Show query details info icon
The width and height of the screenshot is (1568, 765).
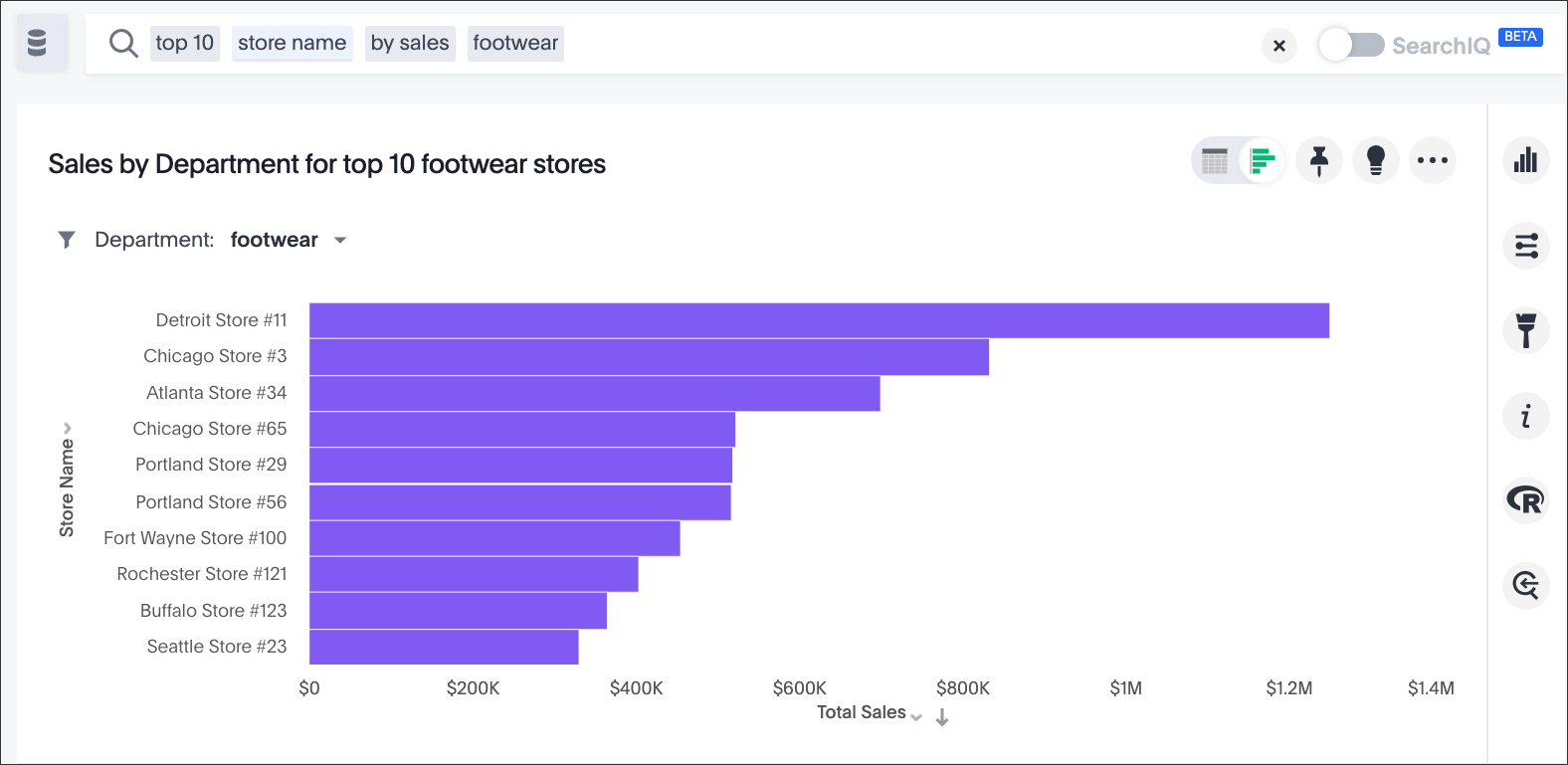coord(1525,416)
